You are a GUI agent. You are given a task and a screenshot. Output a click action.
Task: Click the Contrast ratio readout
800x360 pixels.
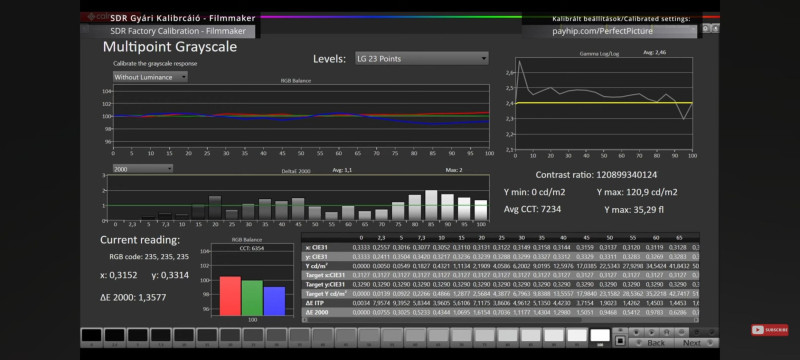click(x=596, y=175)
